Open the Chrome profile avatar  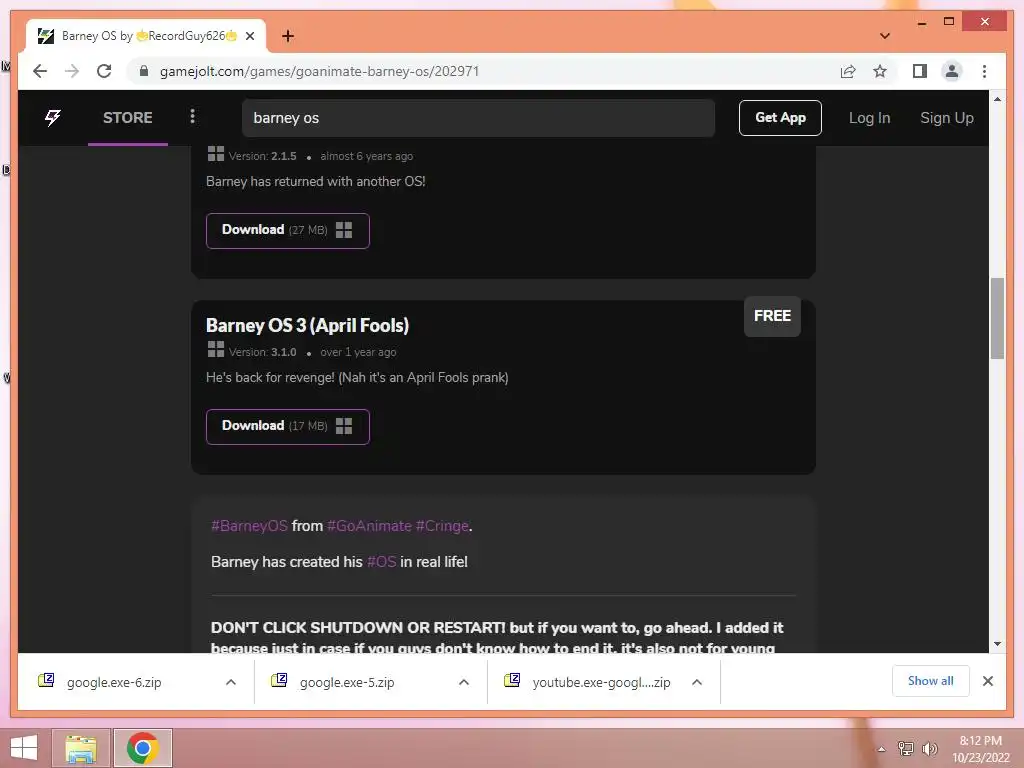pos(952,71)
